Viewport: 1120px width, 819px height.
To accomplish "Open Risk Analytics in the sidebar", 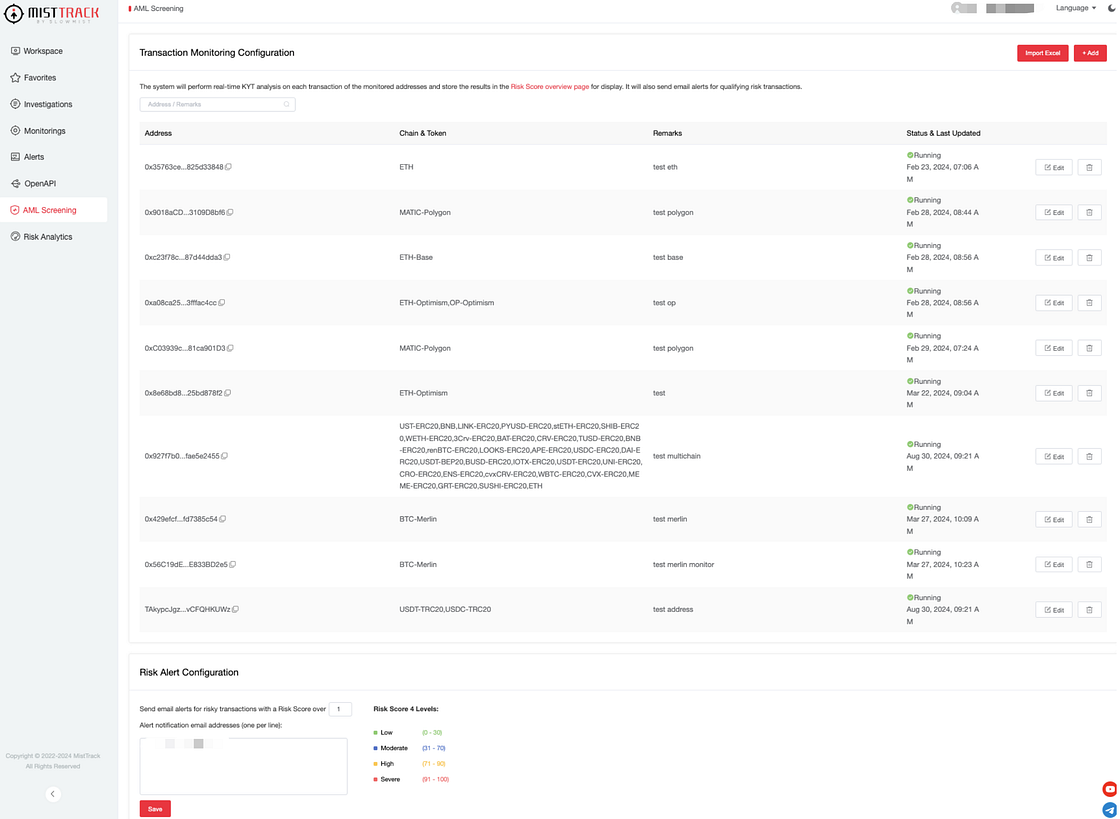I will [48, 237].
